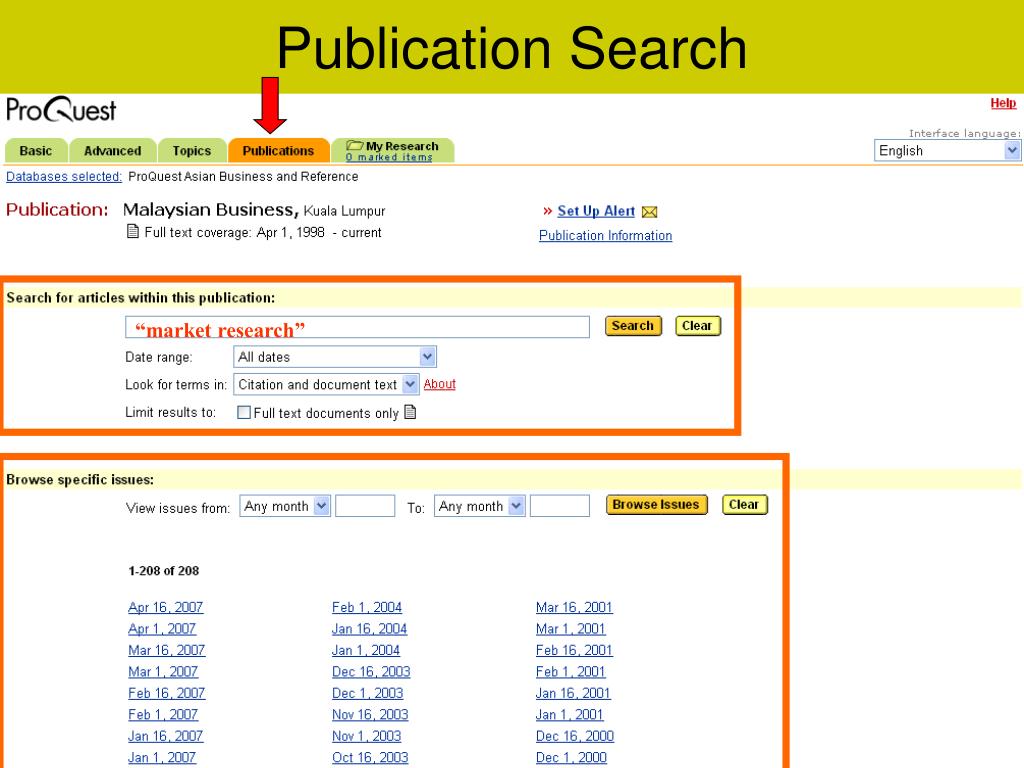Switch to the Basic tab
This screenshot has width=1024, height=768.
(x=36, y=151)
